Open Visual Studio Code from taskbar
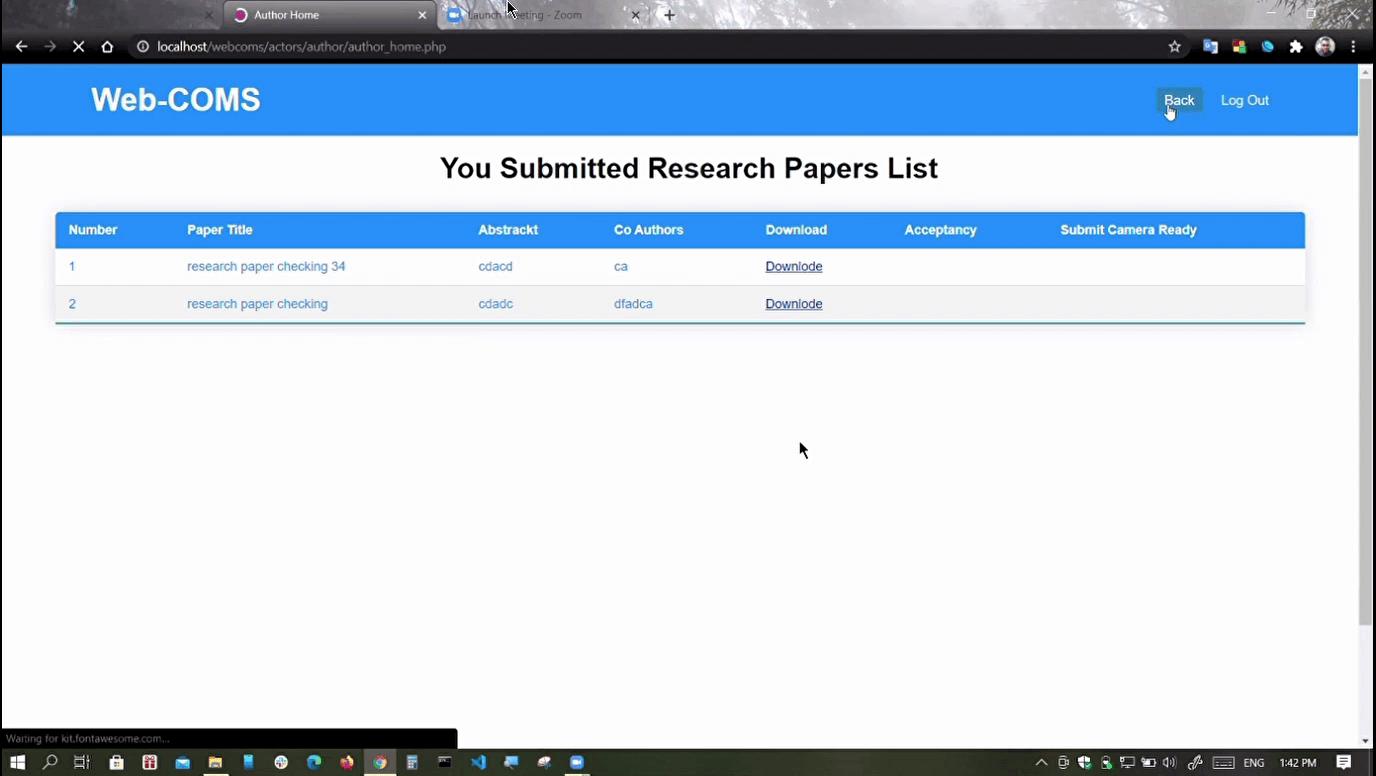Viewport: 1376px width, 776px height. click(x=478, y=762)
